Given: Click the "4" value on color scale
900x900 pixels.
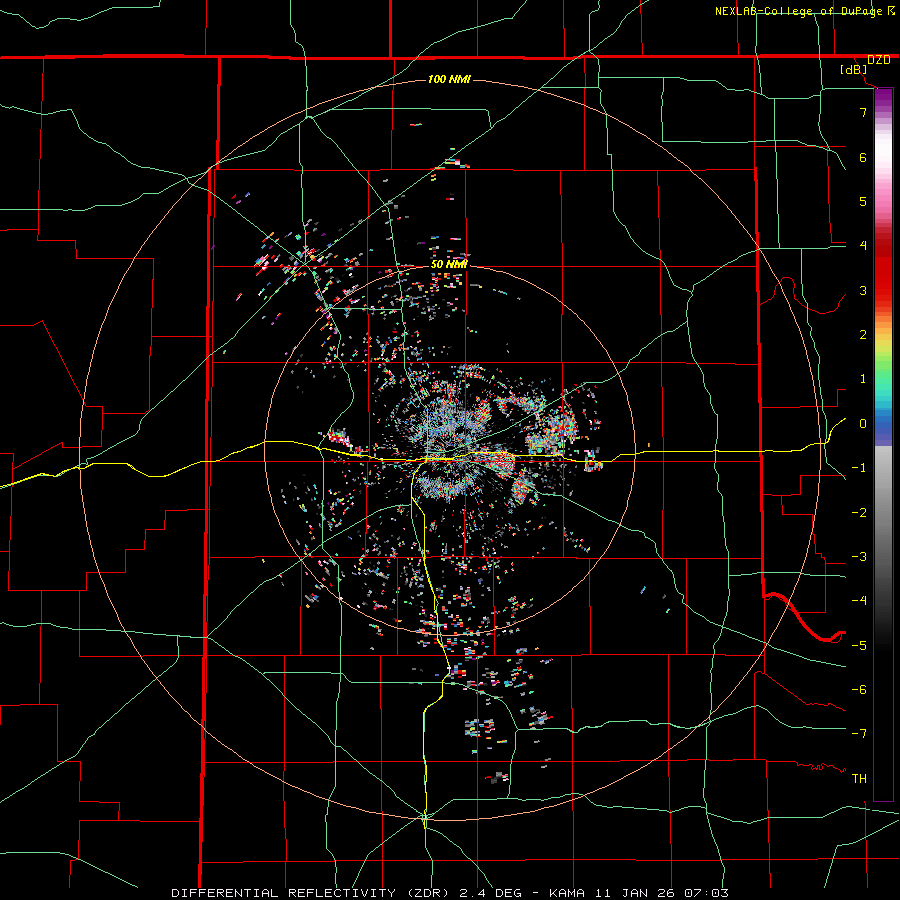Looking at the screenshot, I should pyautogui.click(x=863, y=246).
